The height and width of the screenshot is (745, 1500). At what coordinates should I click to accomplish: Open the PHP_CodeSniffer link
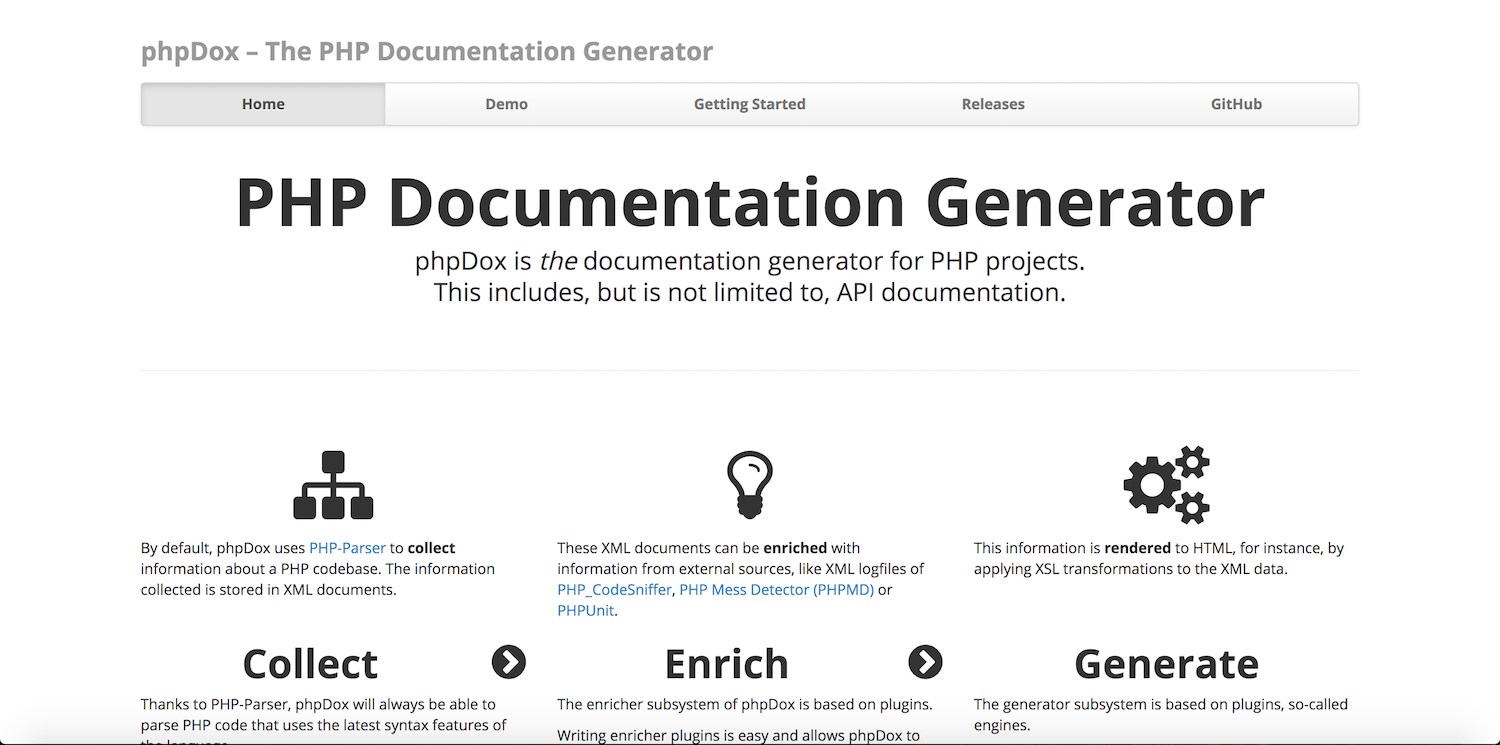615,590
